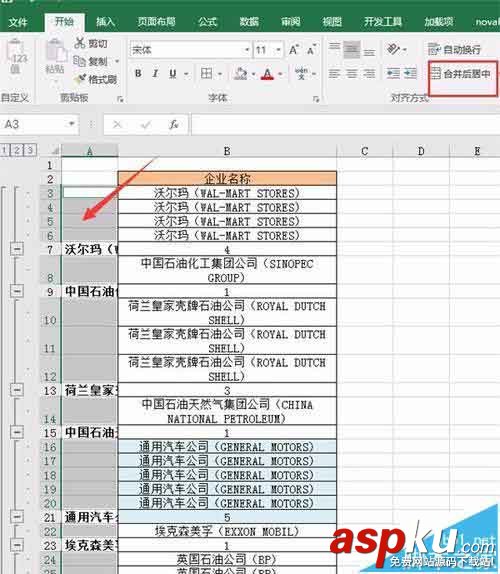Select column B header

click(227, 151)
